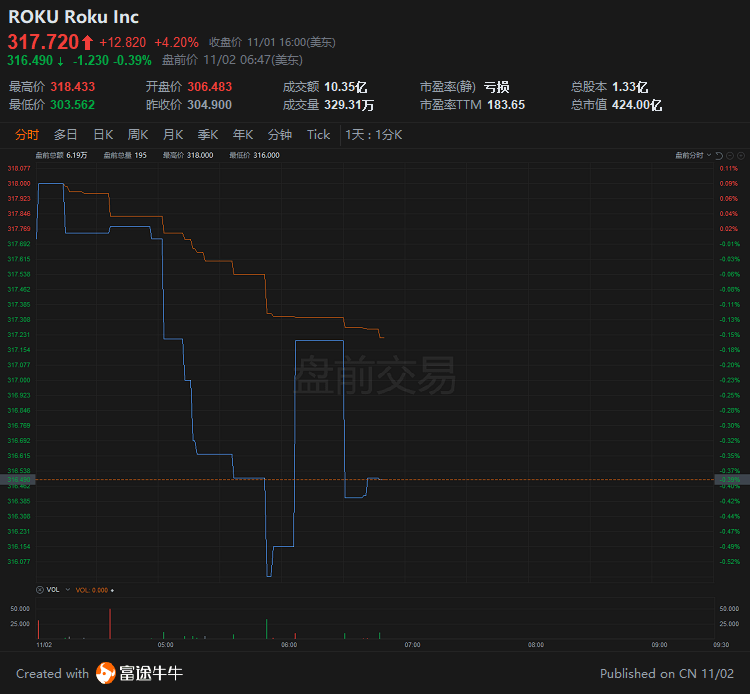Show the 年K chart tab
Viewport: 750px width, 694px height.
point(243,135)
